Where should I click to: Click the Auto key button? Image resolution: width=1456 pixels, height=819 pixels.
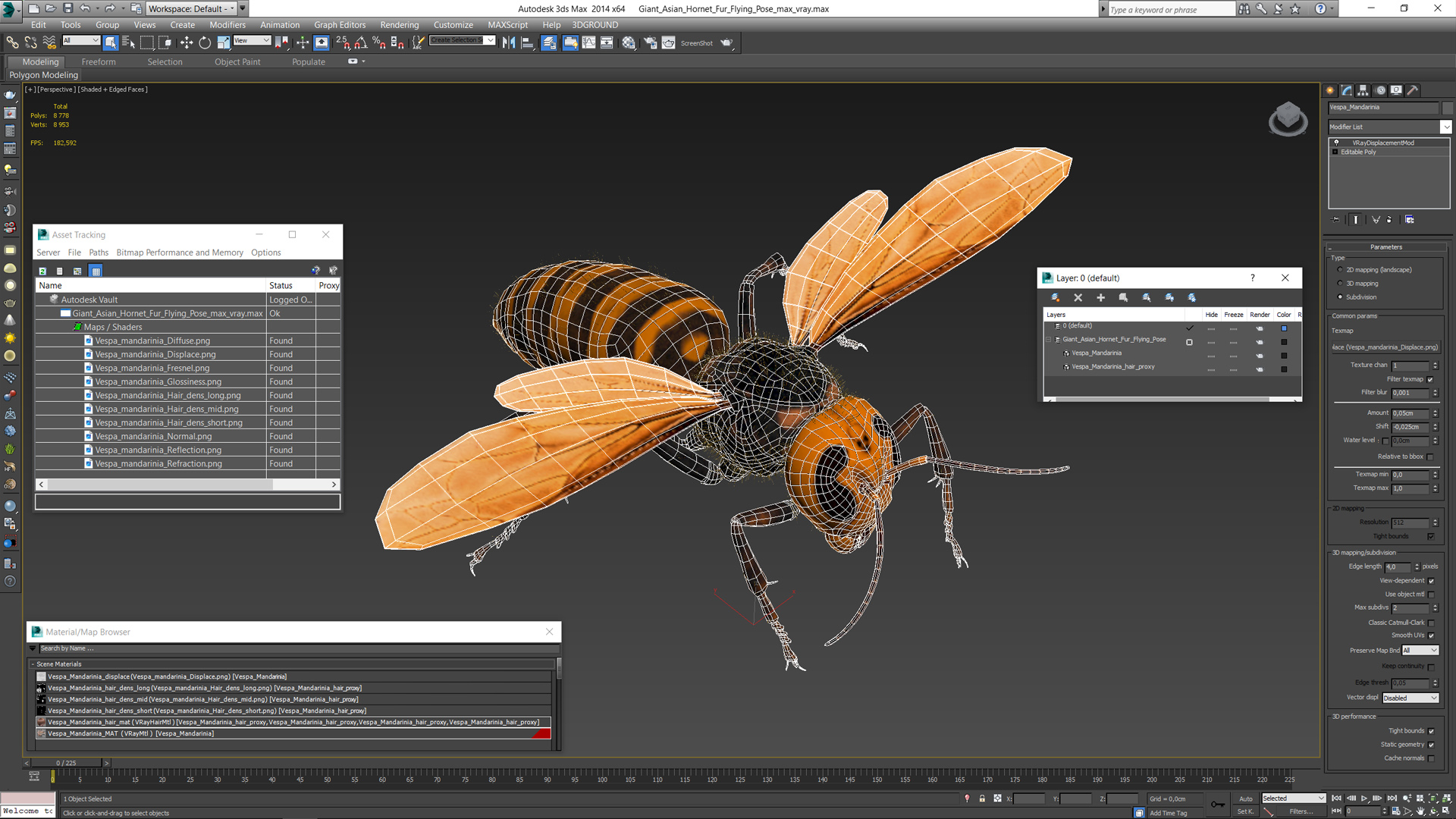pos(1246,799)
